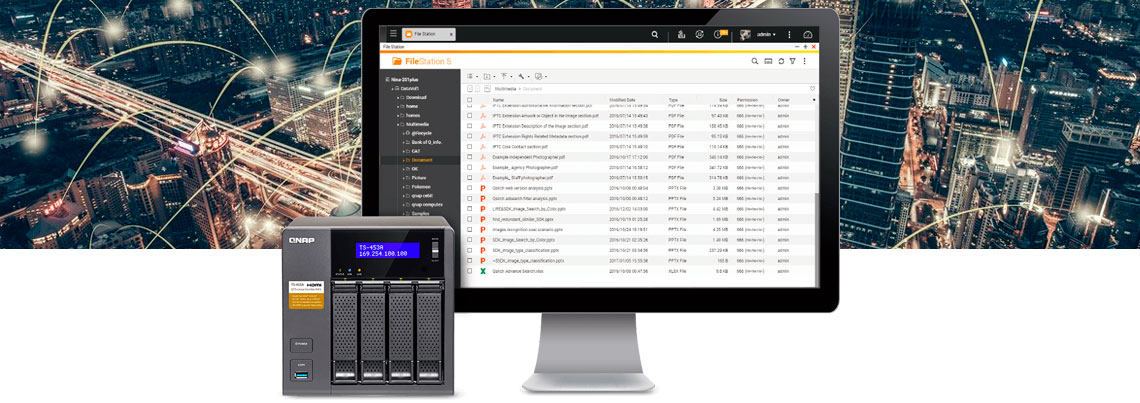Open the create folder dropdown in the toolbar

(489, 76)
